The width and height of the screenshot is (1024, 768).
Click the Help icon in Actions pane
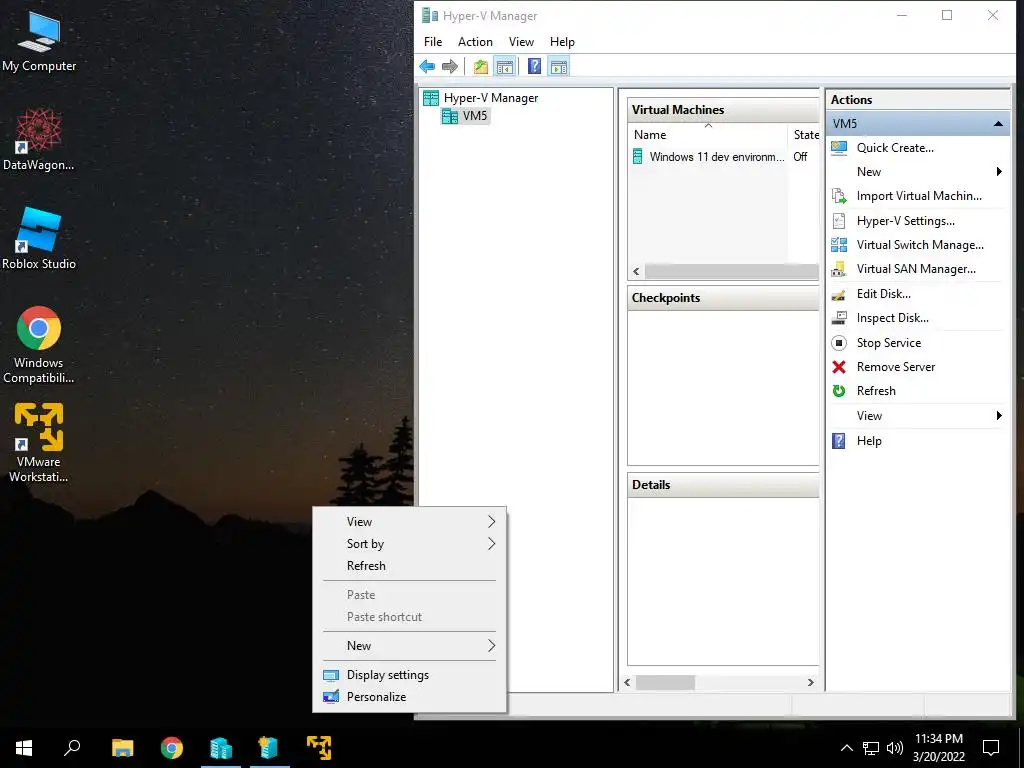click(839, 441)
